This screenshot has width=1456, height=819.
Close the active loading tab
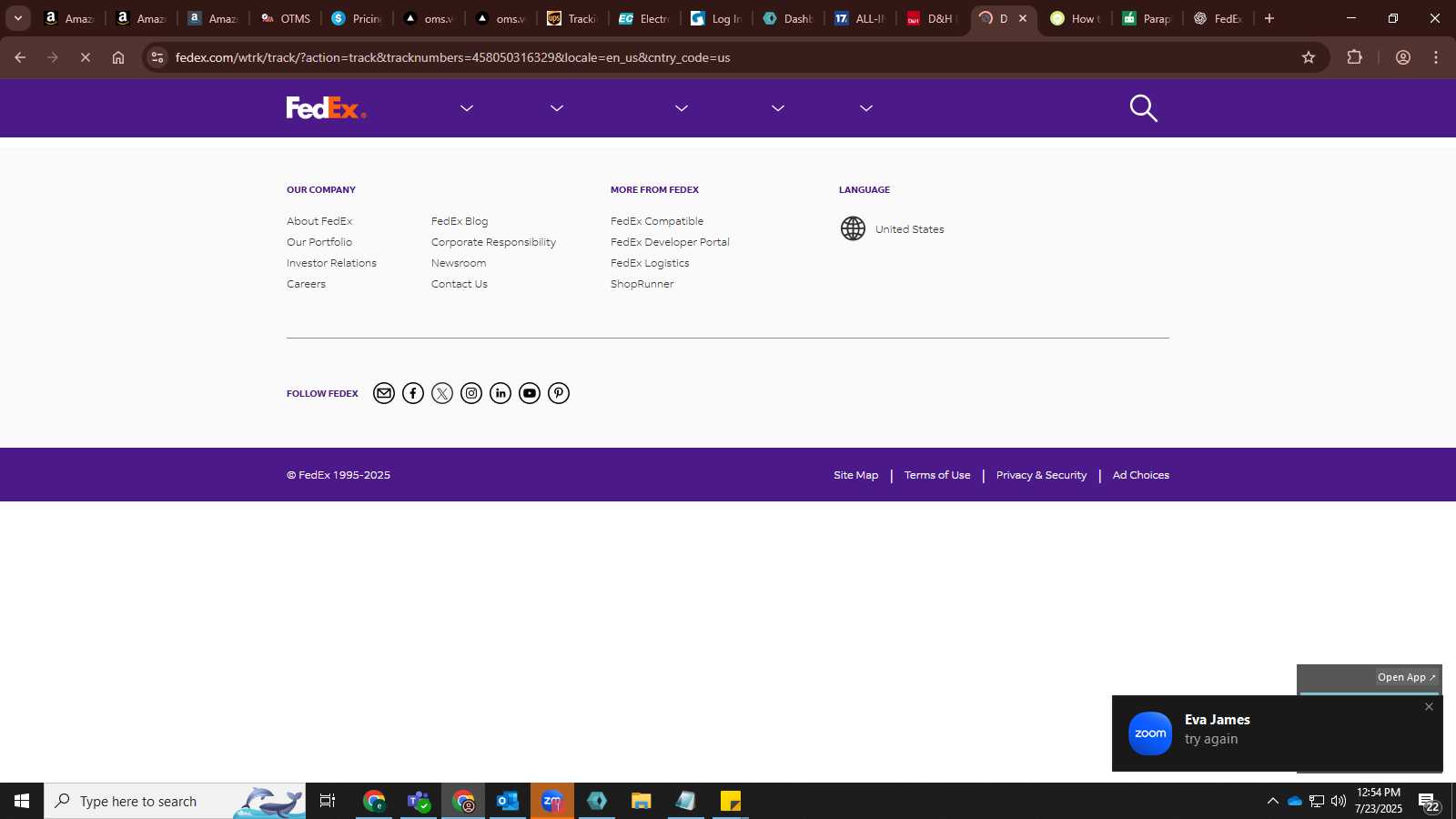tap(1023, 18)
